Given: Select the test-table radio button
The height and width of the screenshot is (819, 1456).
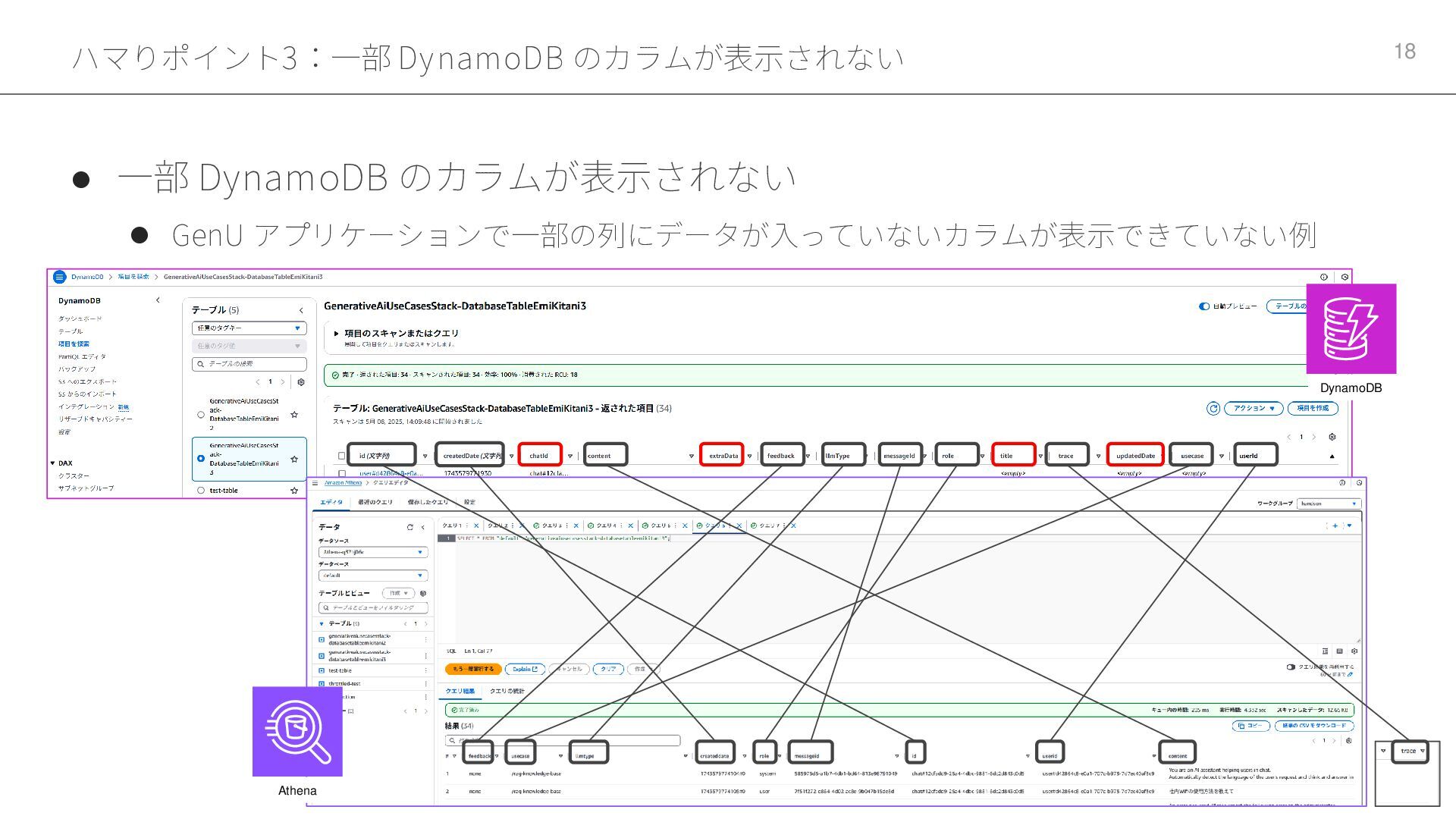Looking at the screenshot, I should click(x=201, y=491).
